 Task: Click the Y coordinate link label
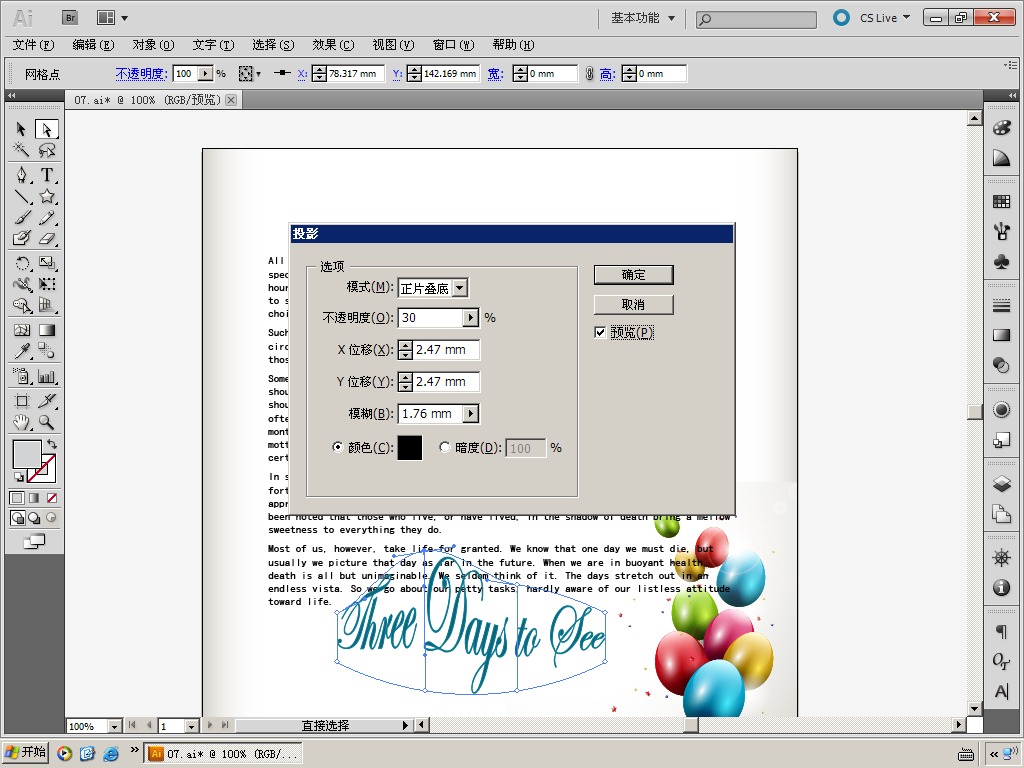(x=397, y=74)
